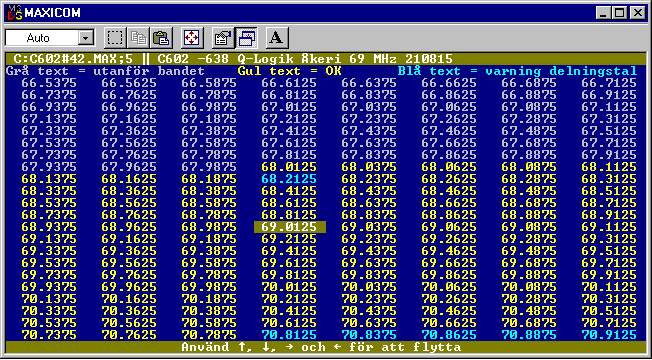Select frequency 69.5375

point(49,263)
